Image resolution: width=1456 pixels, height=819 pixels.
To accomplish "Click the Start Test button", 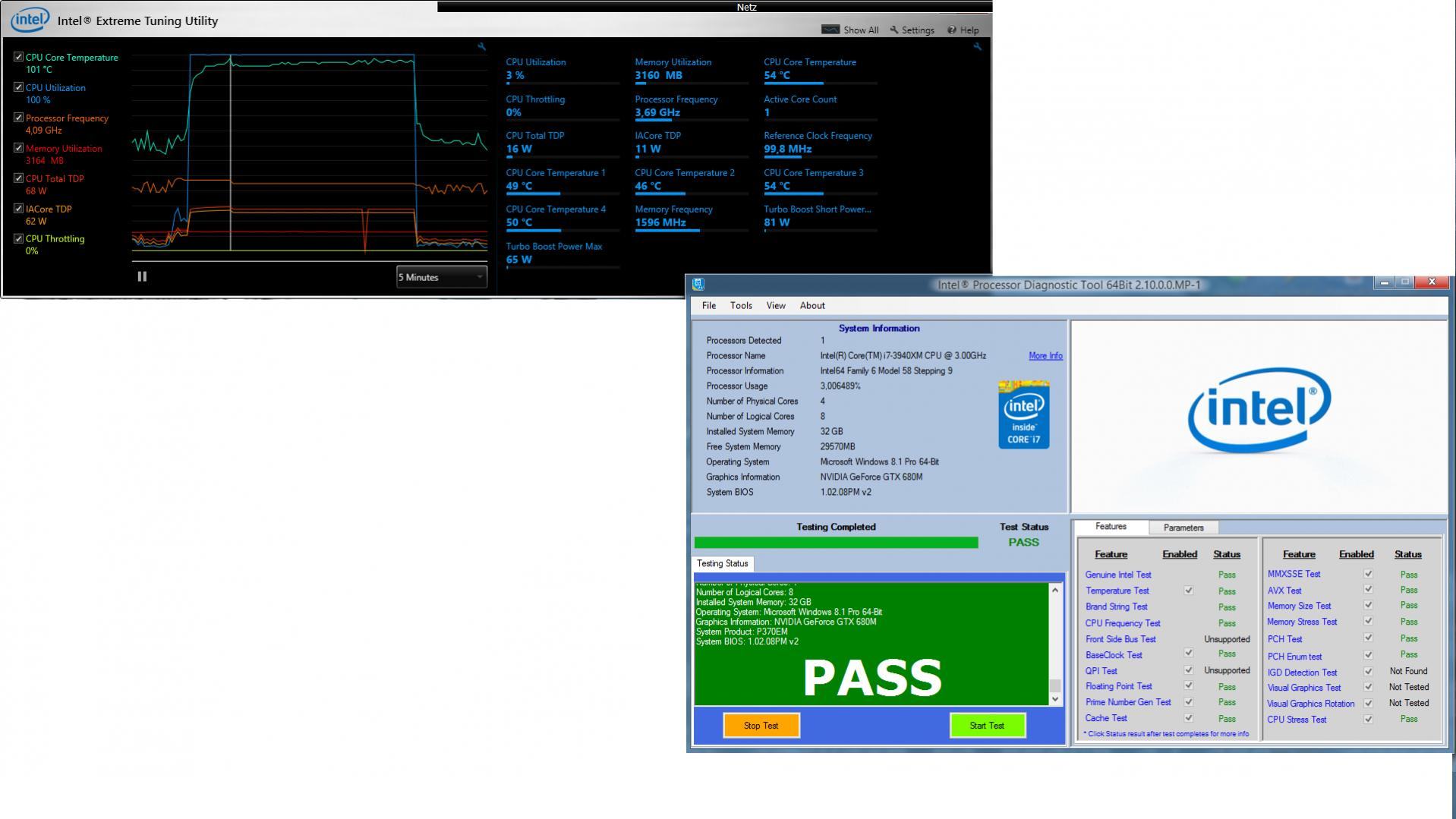I will [987, 726].
